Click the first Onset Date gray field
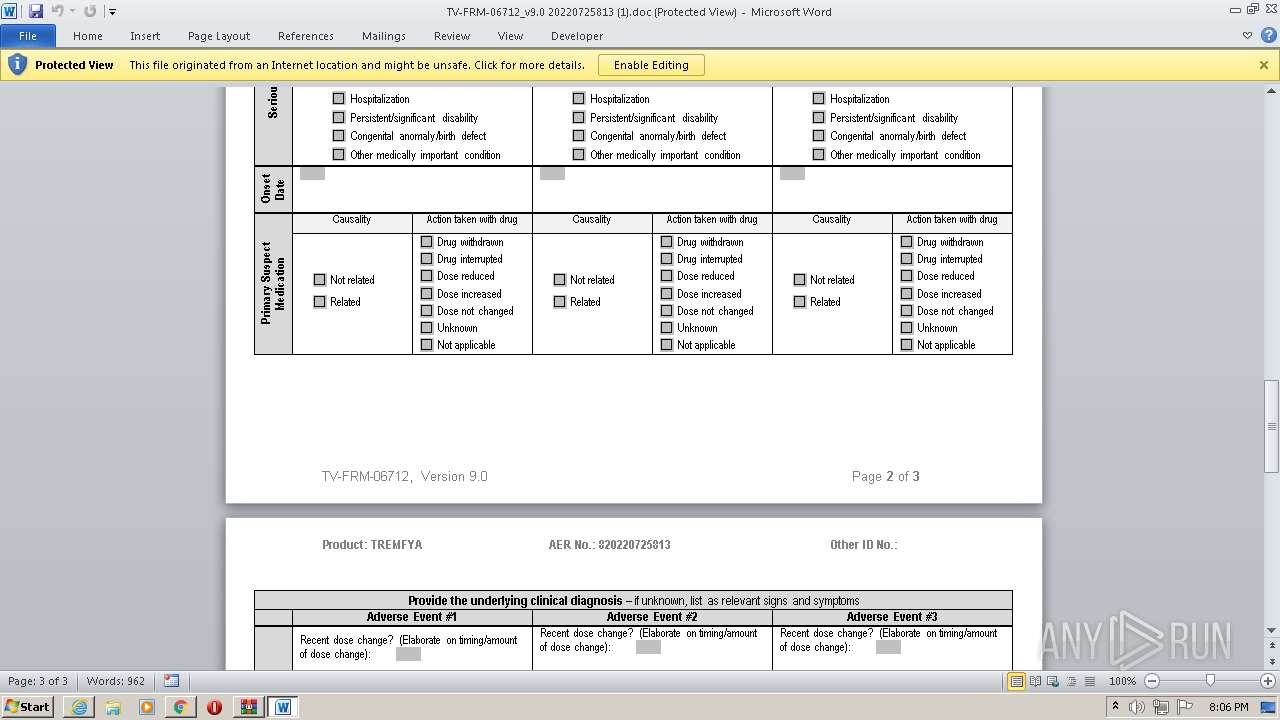The image size is (1280, 720). (312, 173)
